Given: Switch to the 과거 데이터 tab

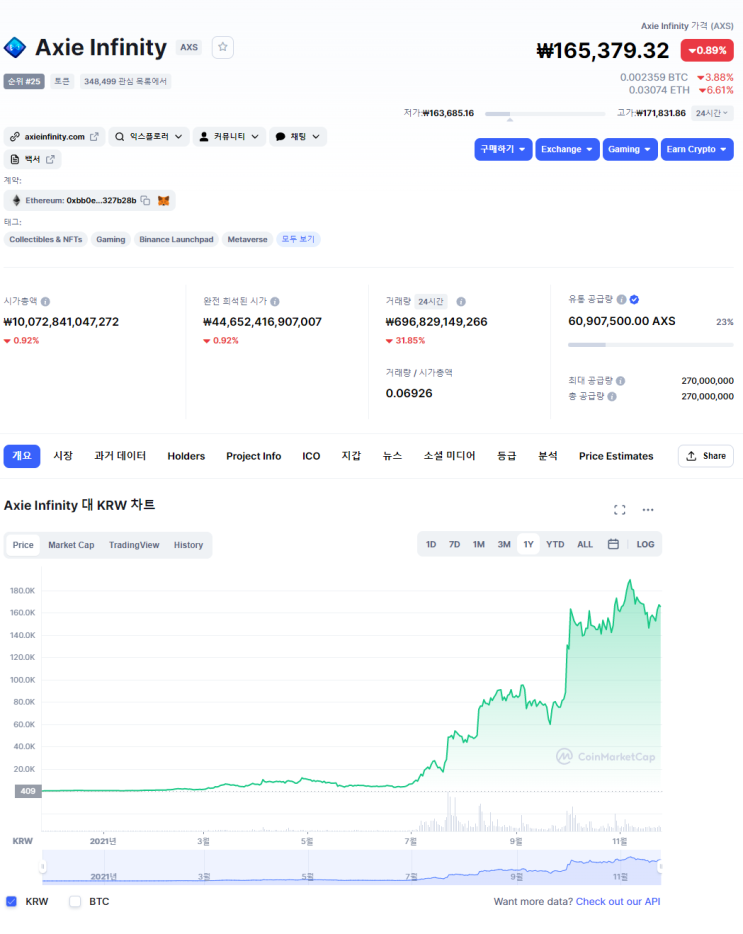Looking at the screenshot, I should click(x=120, y=456).
